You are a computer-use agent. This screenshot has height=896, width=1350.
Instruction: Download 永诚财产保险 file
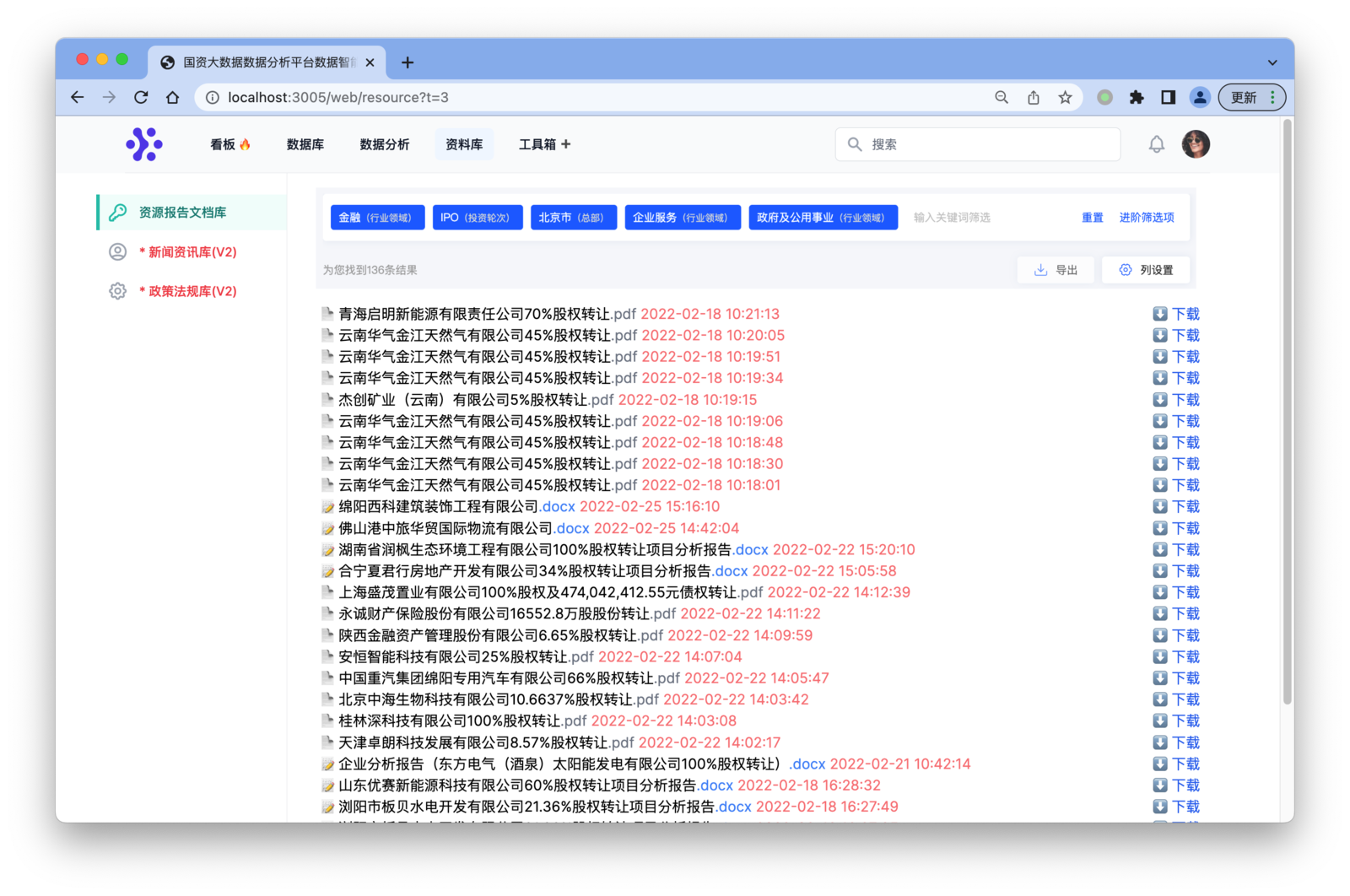point(1176,614)
